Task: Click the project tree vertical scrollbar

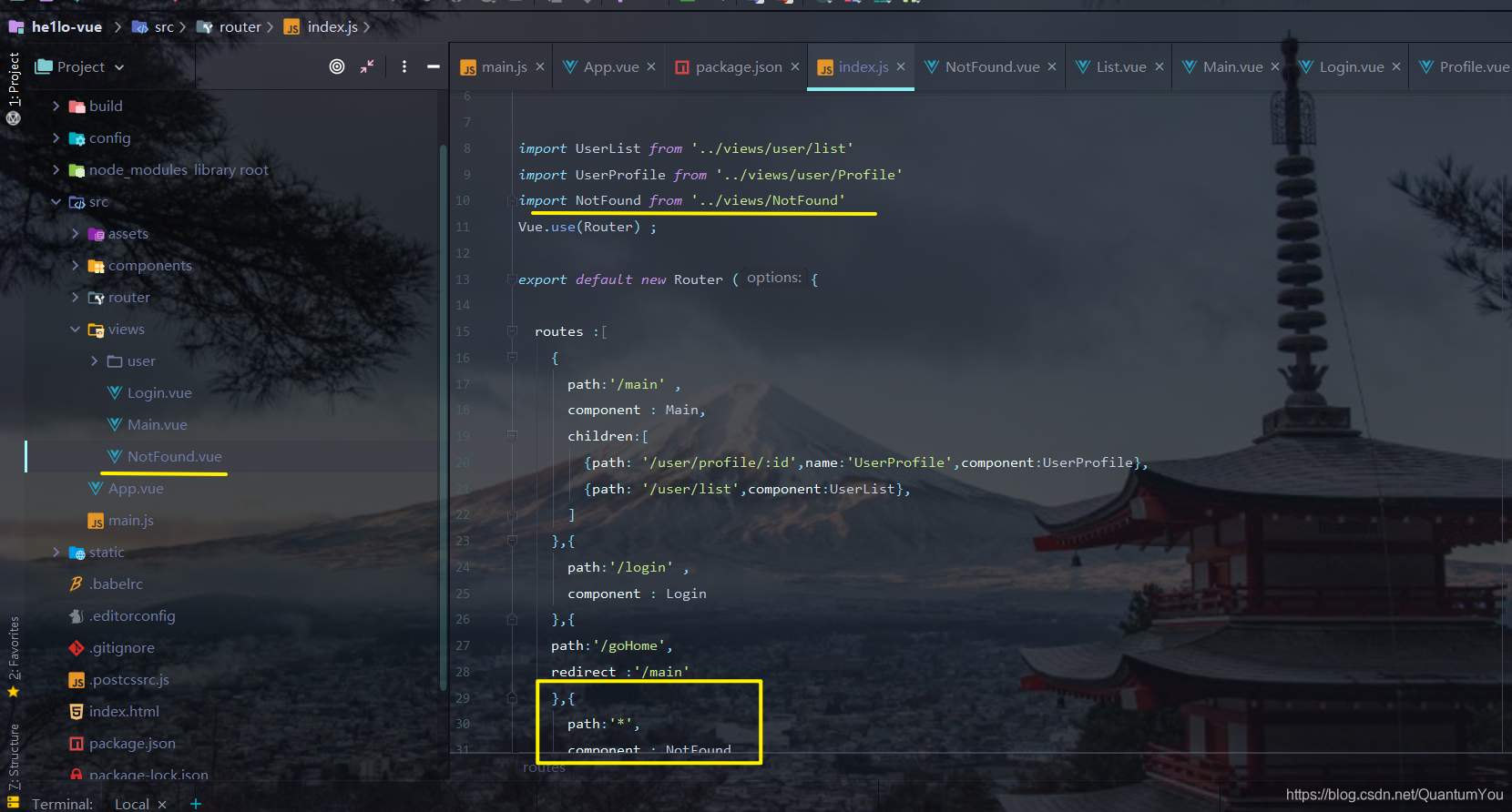Action: (x=444, y=418)
